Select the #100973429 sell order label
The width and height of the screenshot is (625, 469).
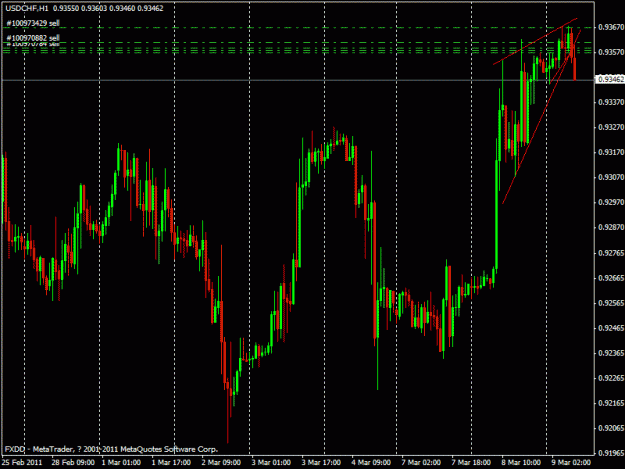(33, 23)
